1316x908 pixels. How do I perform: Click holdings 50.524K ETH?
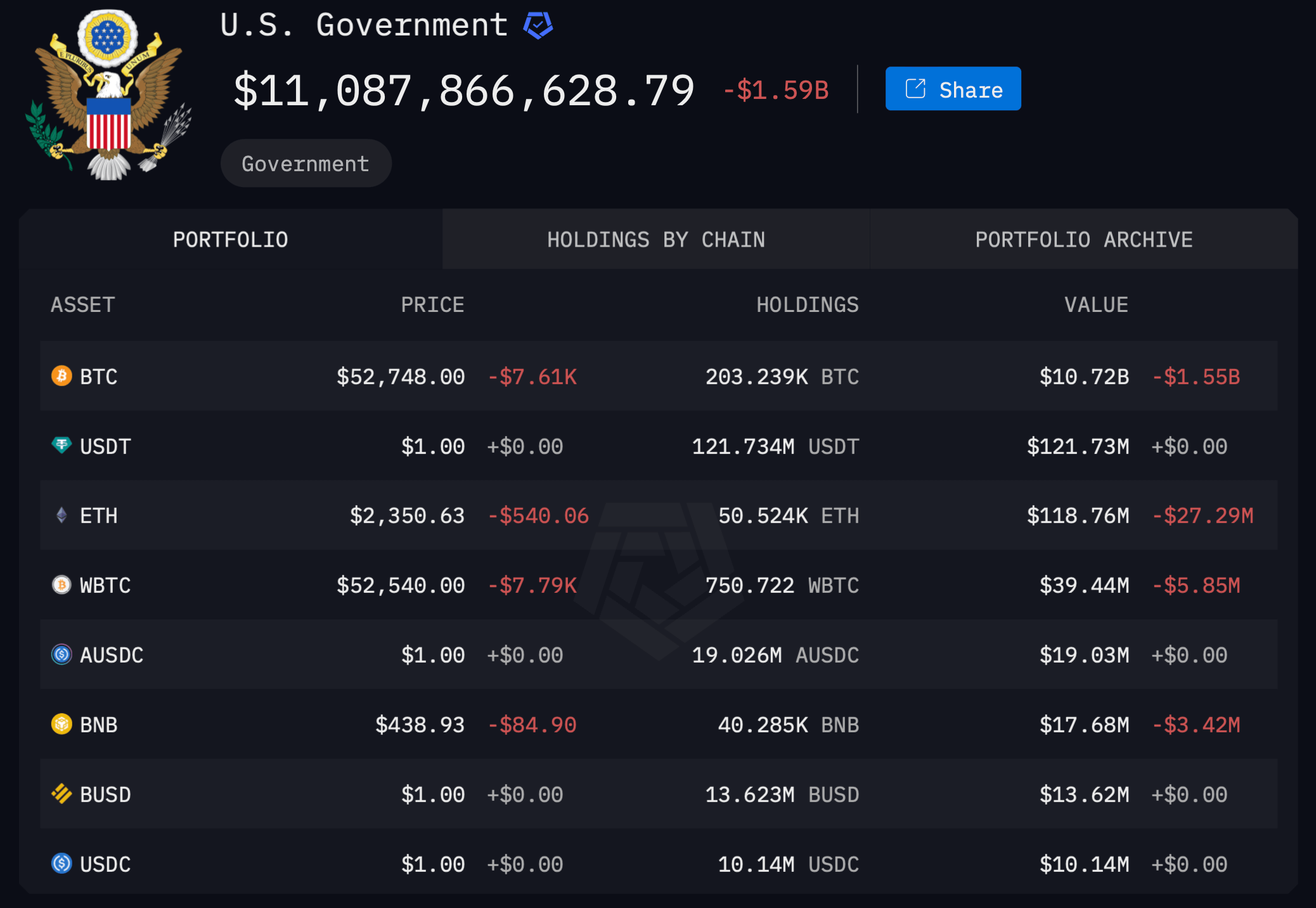(x=789, y=516)
